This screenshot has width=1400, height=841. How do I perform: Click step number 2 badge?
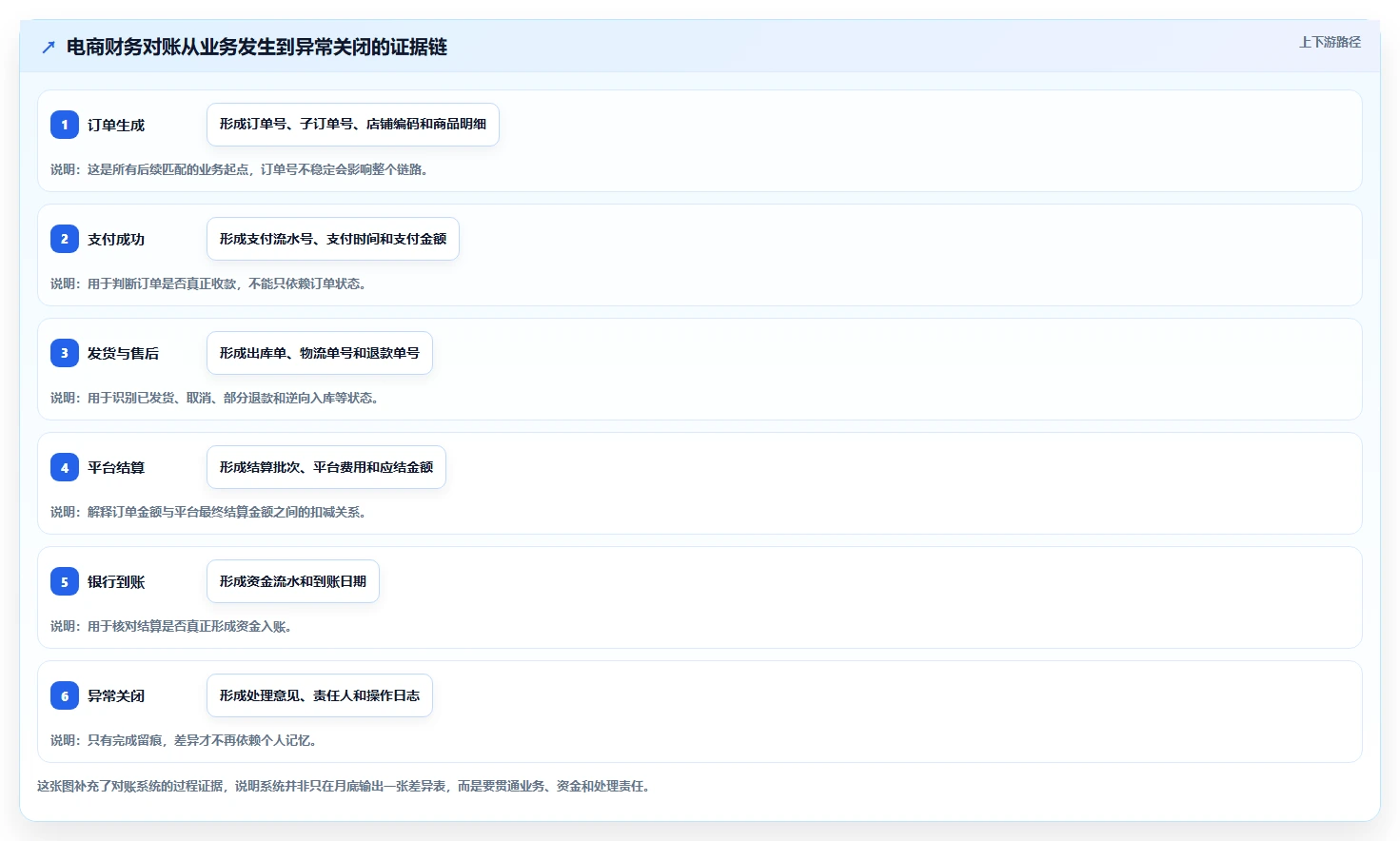pyautogui.click(x=65, y=239)
